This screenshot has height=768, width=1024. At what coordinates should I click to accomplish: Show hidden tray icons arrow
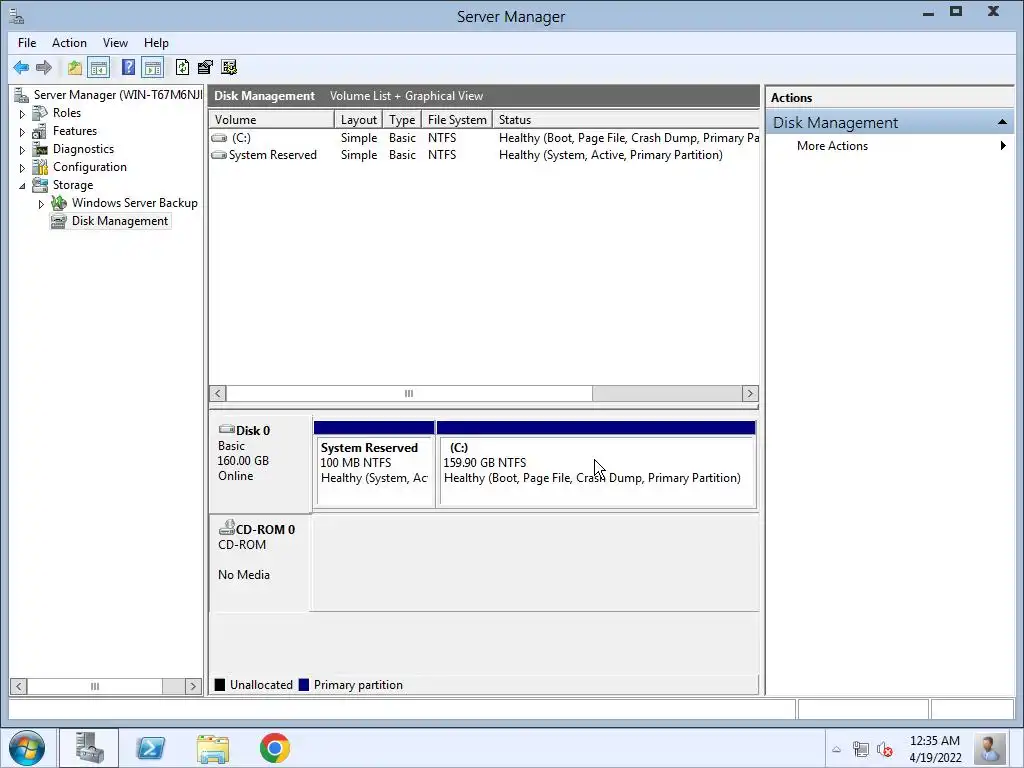[836, 750]
